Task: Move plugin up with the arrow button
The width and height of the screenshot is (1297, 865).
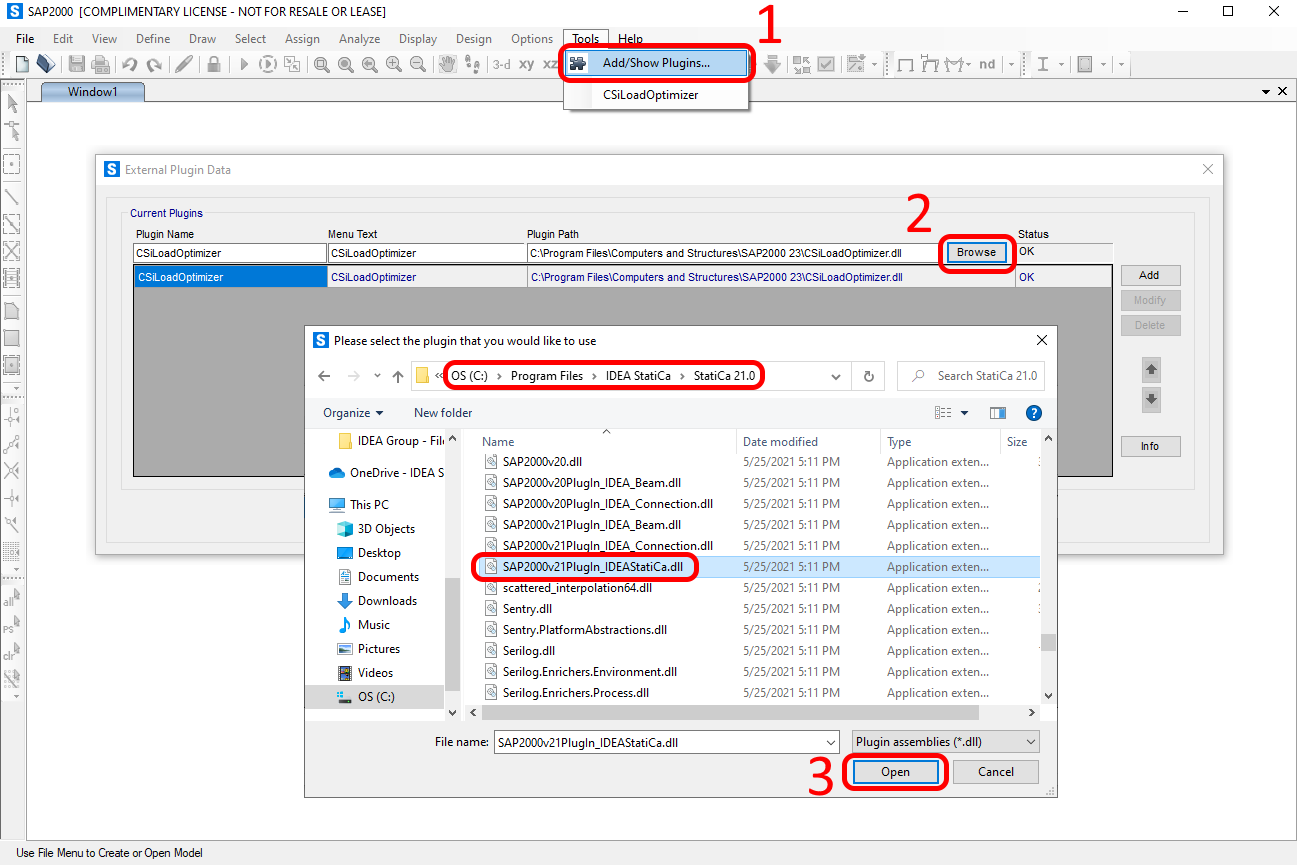Action: coord(1150,370)
